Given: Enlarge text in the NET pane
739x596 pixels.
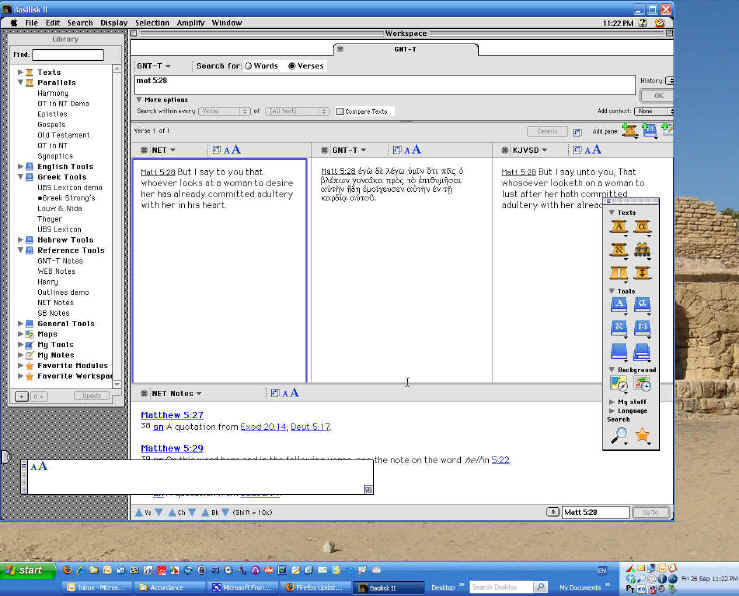Looking at the screenshot, I should click(x=236, y=149).
